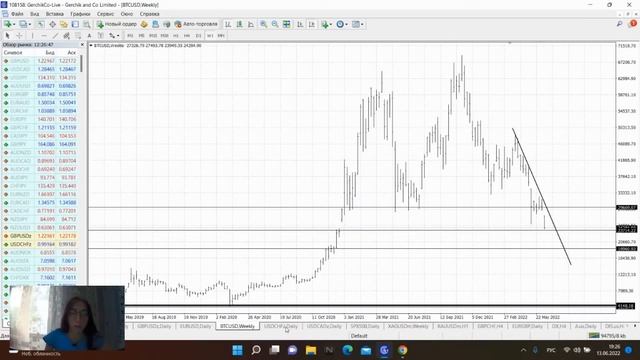Switch chart to bar chart view
The image size is (640, 360).
tap(228, 24)
